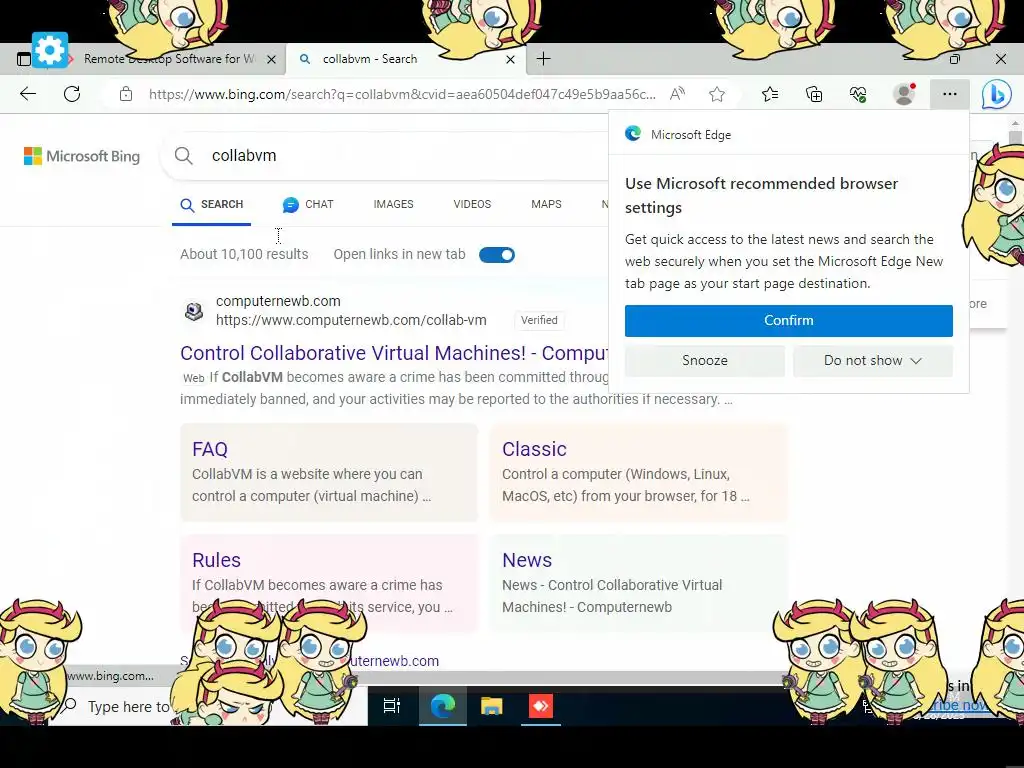This screenshot has height=768, width=1024.
Task: Go back using the browser back arrow
Action: coord(27,94)
